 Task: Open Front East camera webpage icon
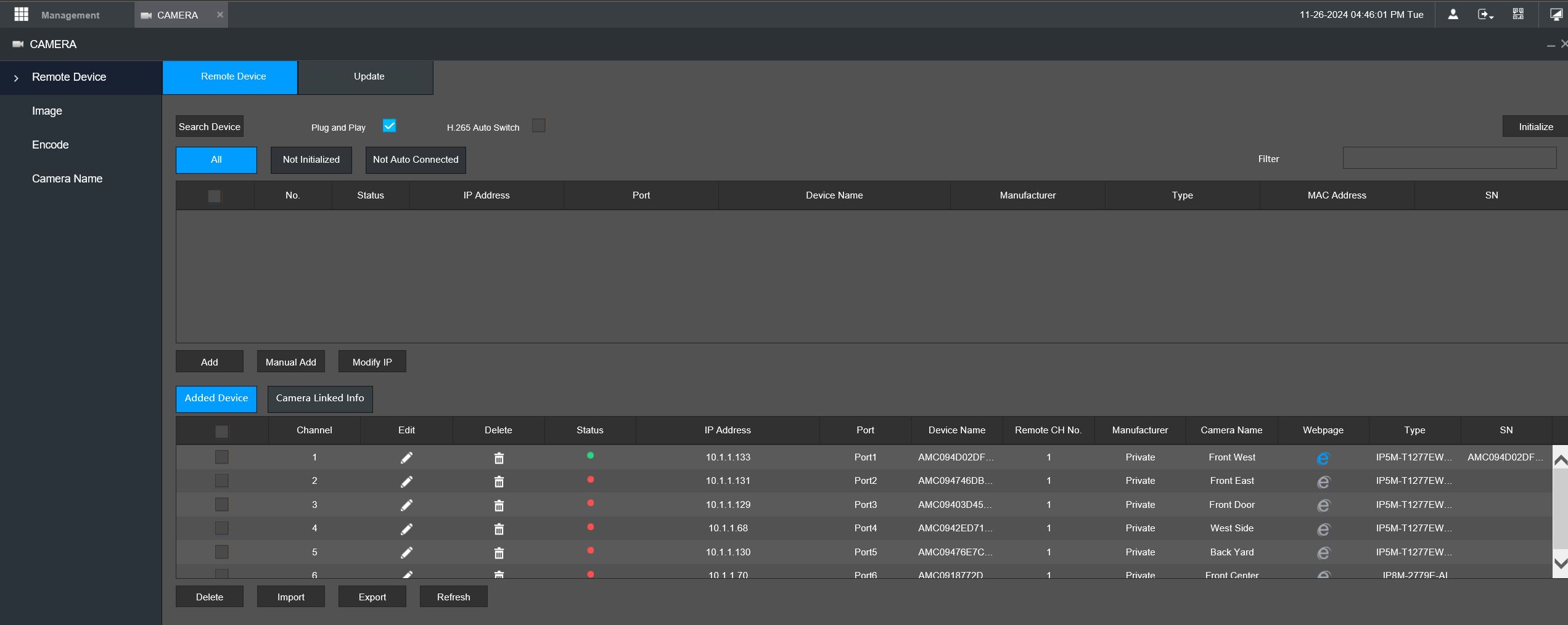pyautogui.click(x=1323, y=482)
